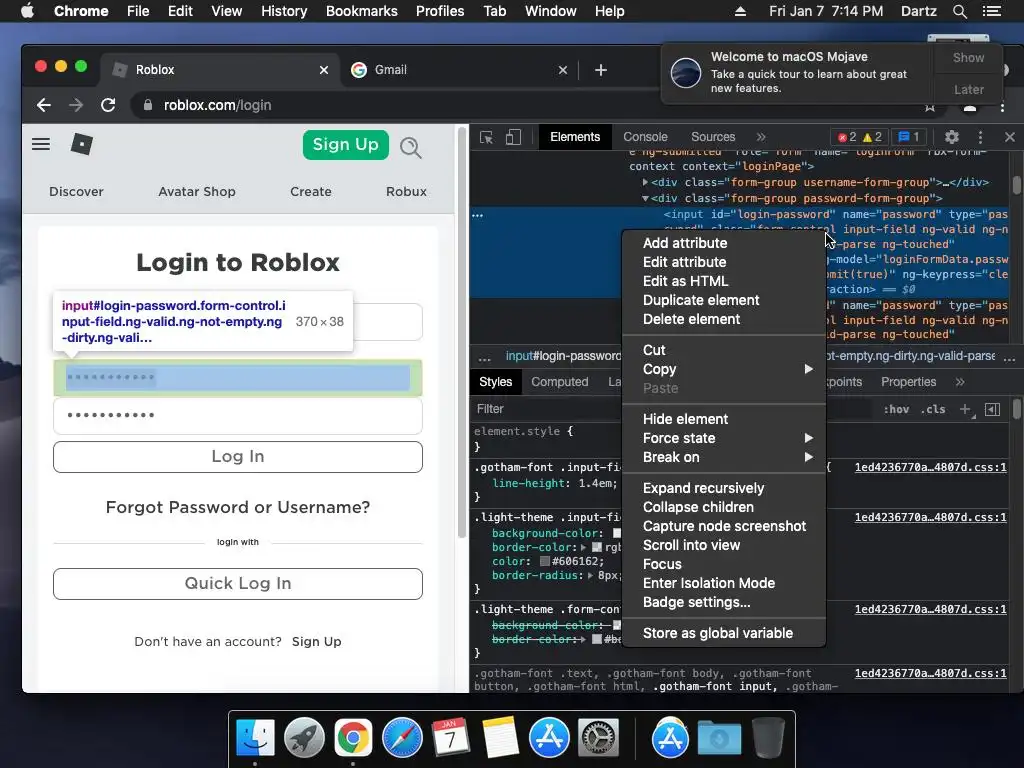
Task: Click Show on macOS Mojave notification
Action: pyautogui.click(x=968, y=57)
